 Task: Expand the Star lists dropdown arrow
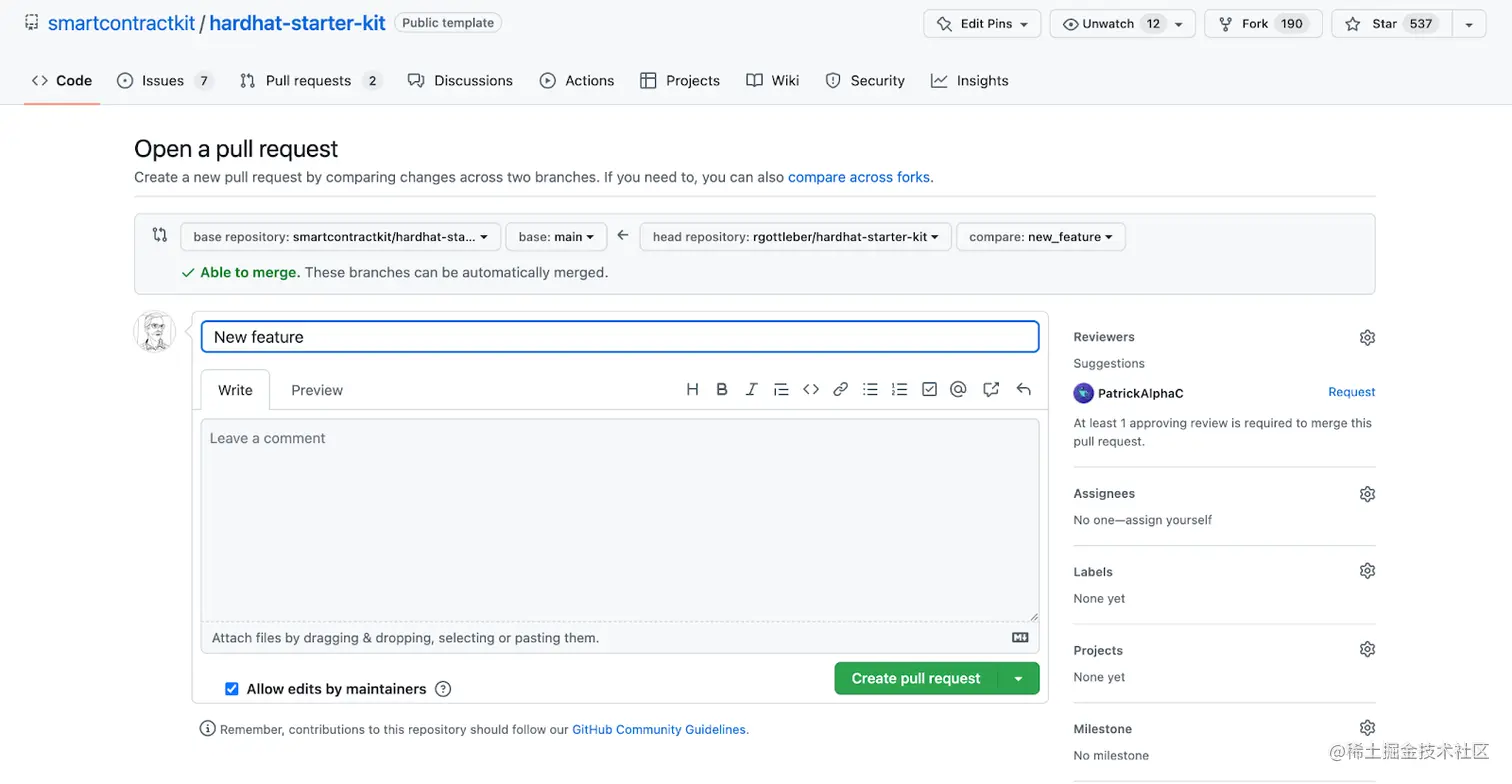1468,24
